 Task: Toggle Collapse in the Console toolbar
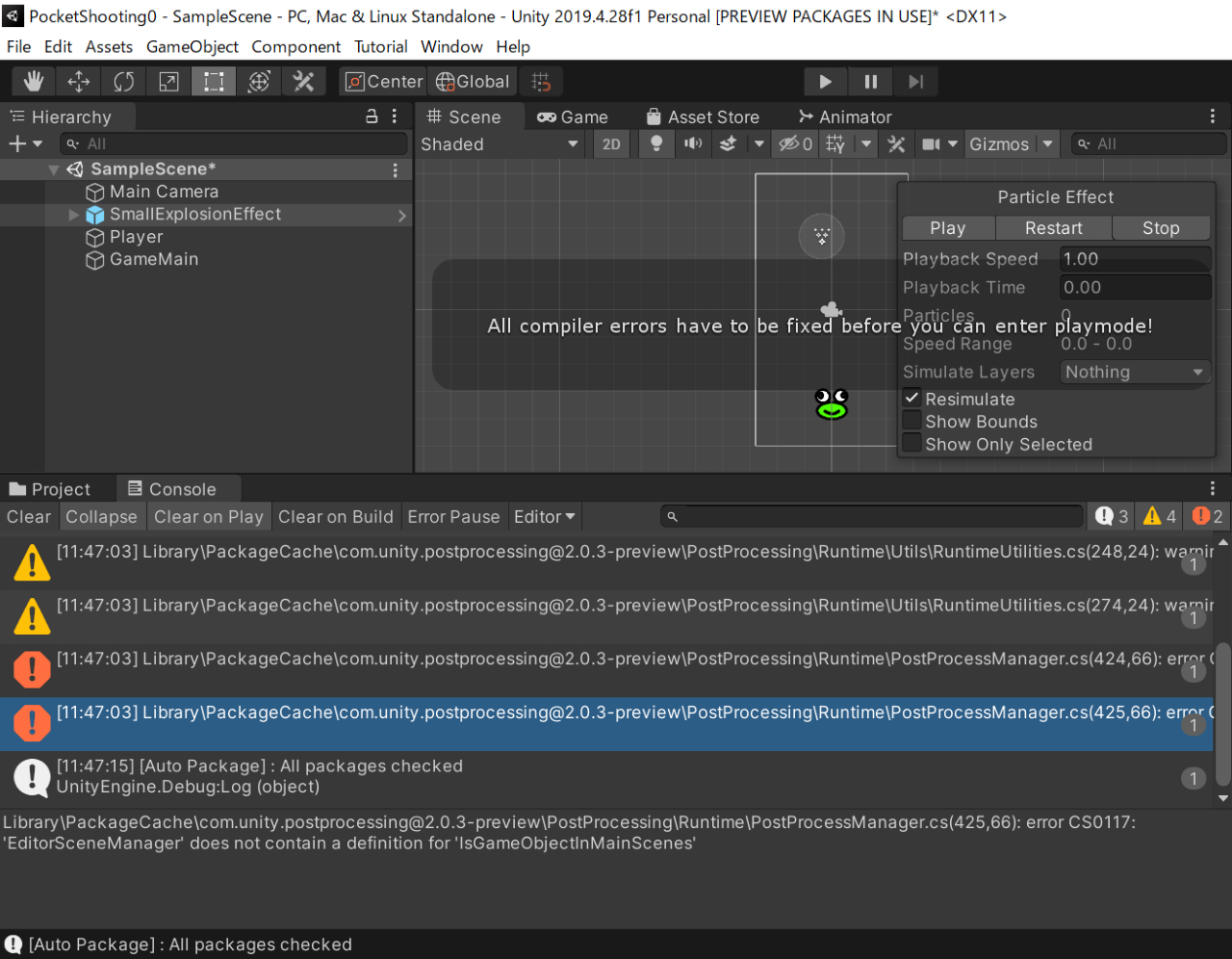click(x=101, y=516)
